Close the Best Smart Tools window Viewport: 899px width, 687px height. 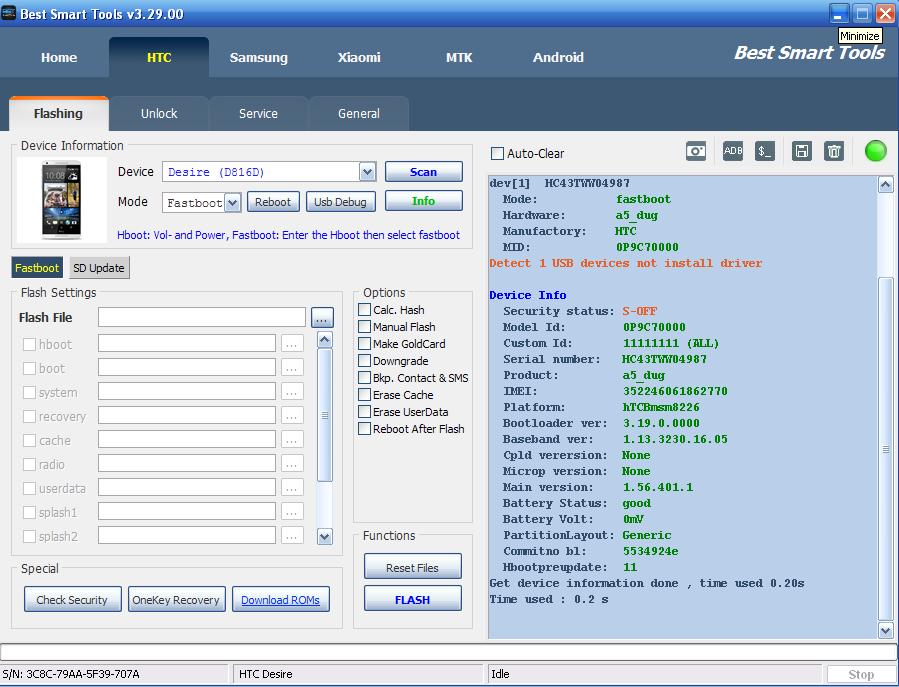point(885,14)
